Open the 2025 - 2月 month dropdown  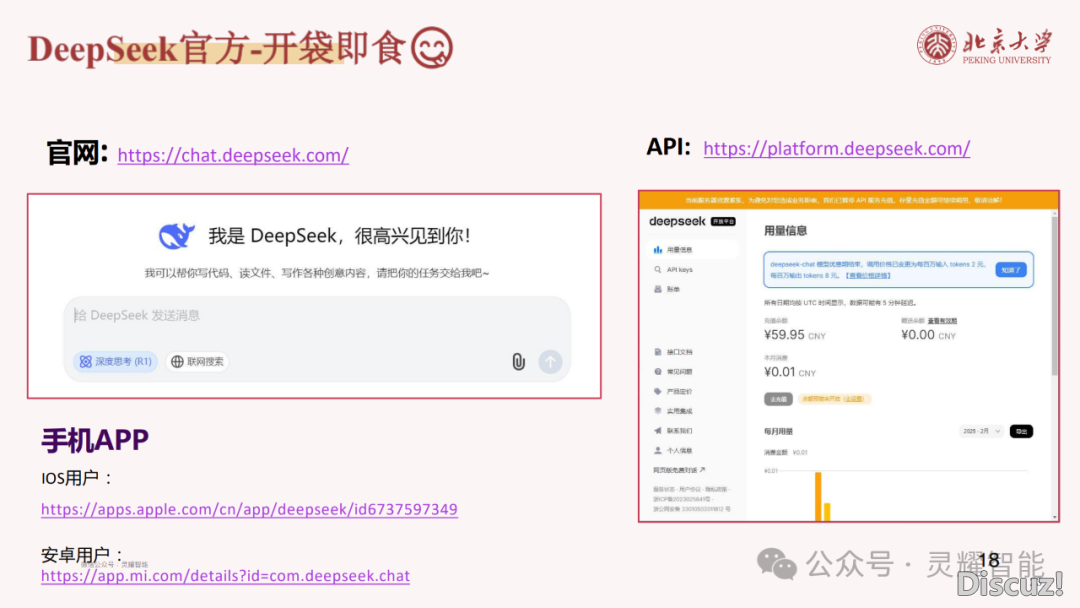pyautogui.click(x=981, y=431)
